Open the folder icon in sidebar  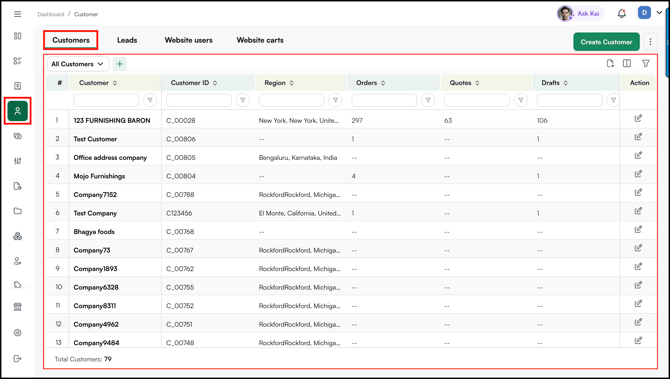pos(18,211)
